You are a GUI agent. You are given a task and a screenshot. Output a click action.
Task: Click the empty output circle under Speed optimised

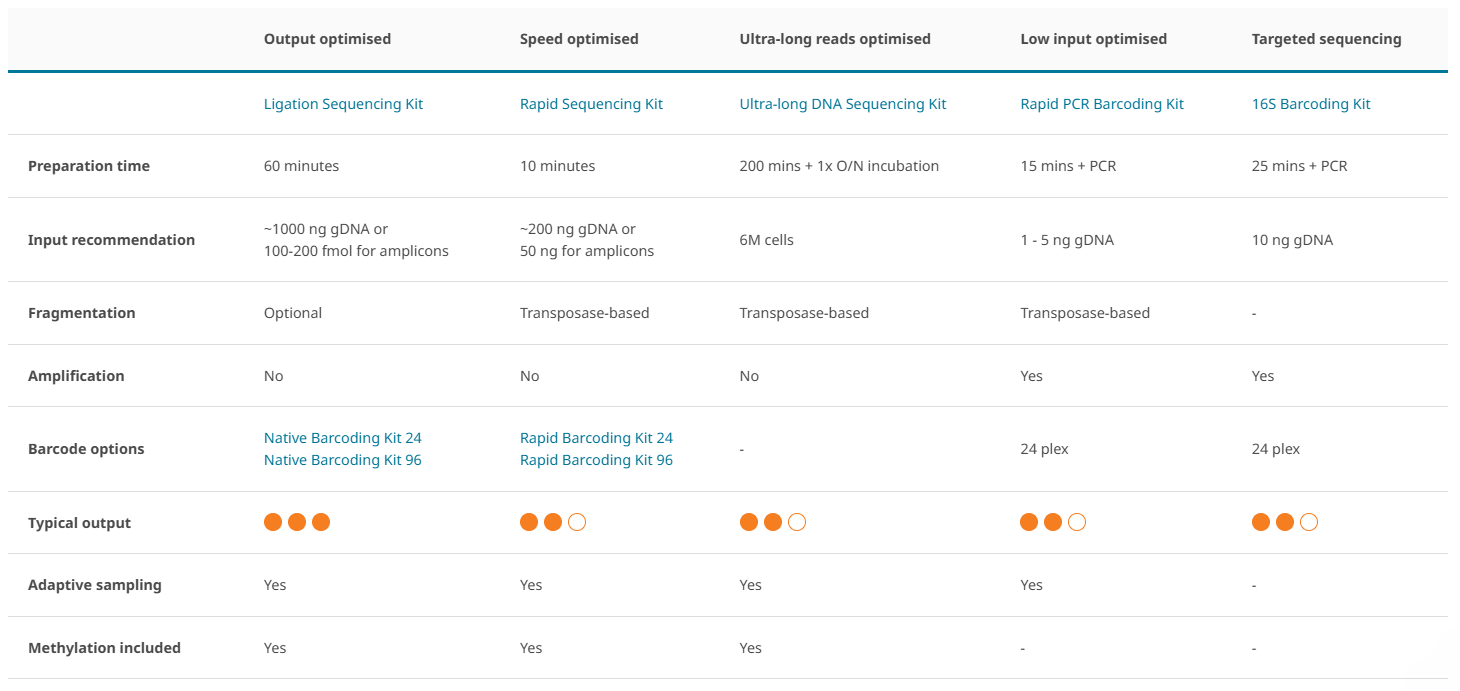point(577,522)
